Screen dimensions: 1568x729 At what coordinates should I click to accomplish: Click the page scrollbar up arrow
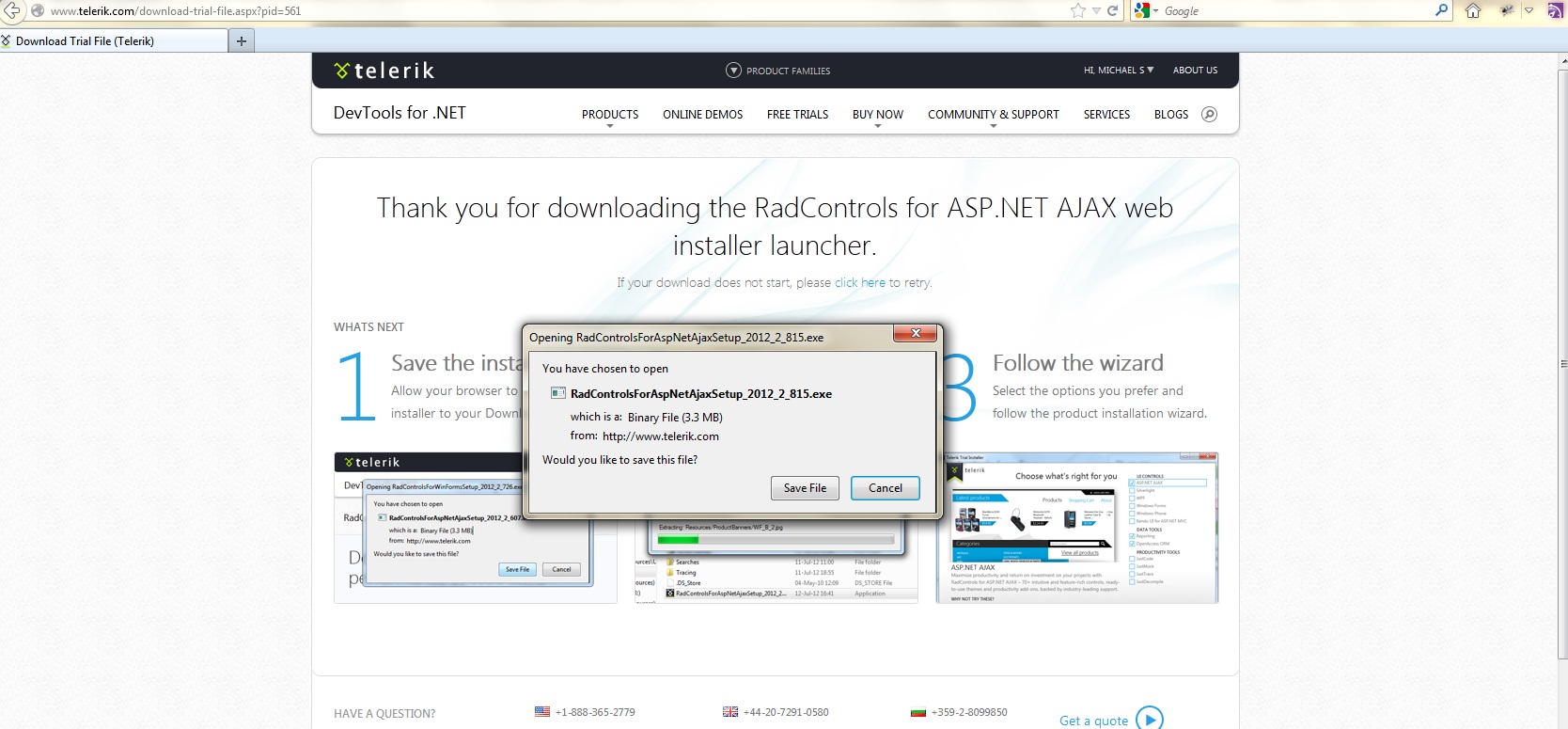point(1562,62)
